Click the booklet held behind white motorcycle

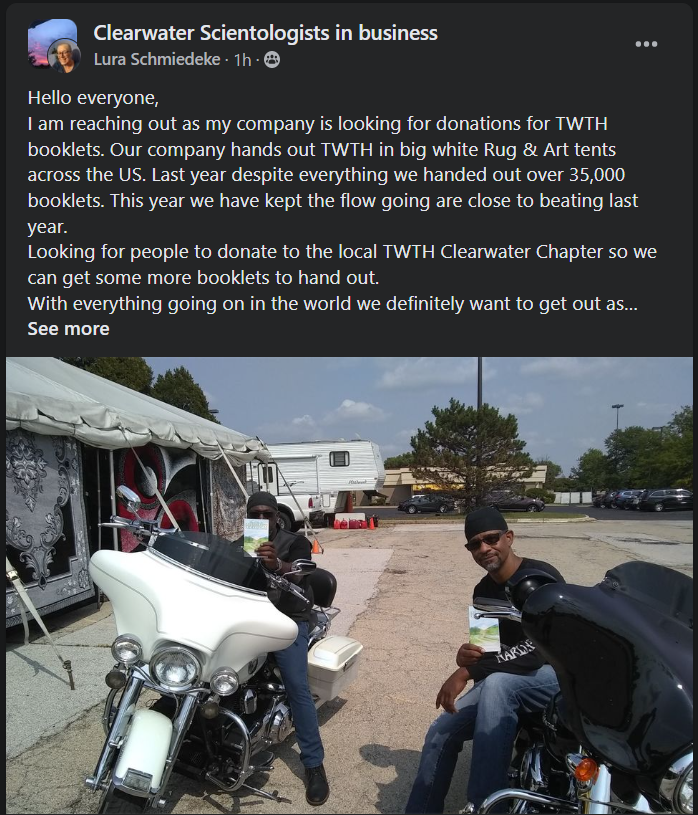click(x=256, y=536)
